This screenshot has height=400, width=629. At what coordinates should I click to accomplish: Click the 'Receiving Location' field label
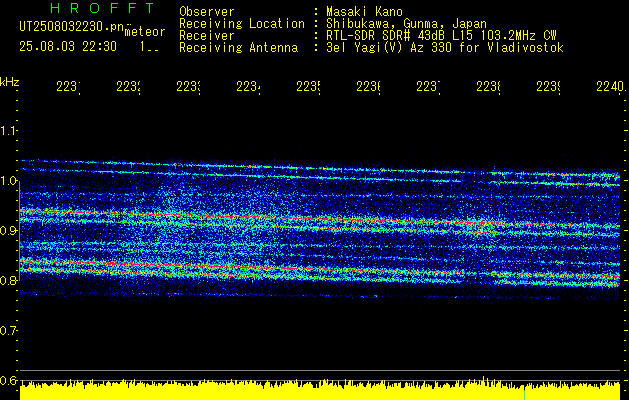(x=242, y=24)
